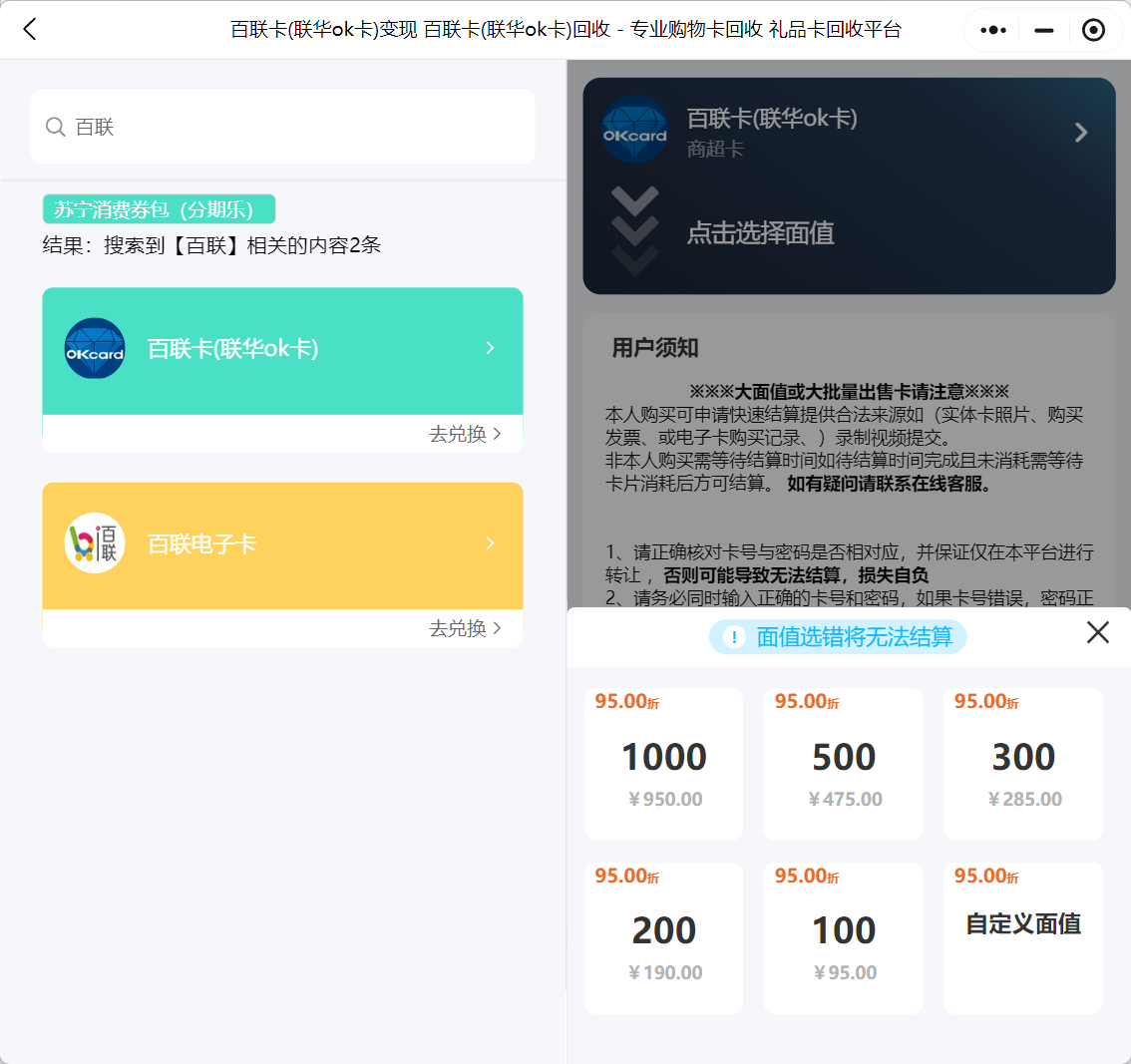Close the mini program via target icon

(x=1093, y=30)
